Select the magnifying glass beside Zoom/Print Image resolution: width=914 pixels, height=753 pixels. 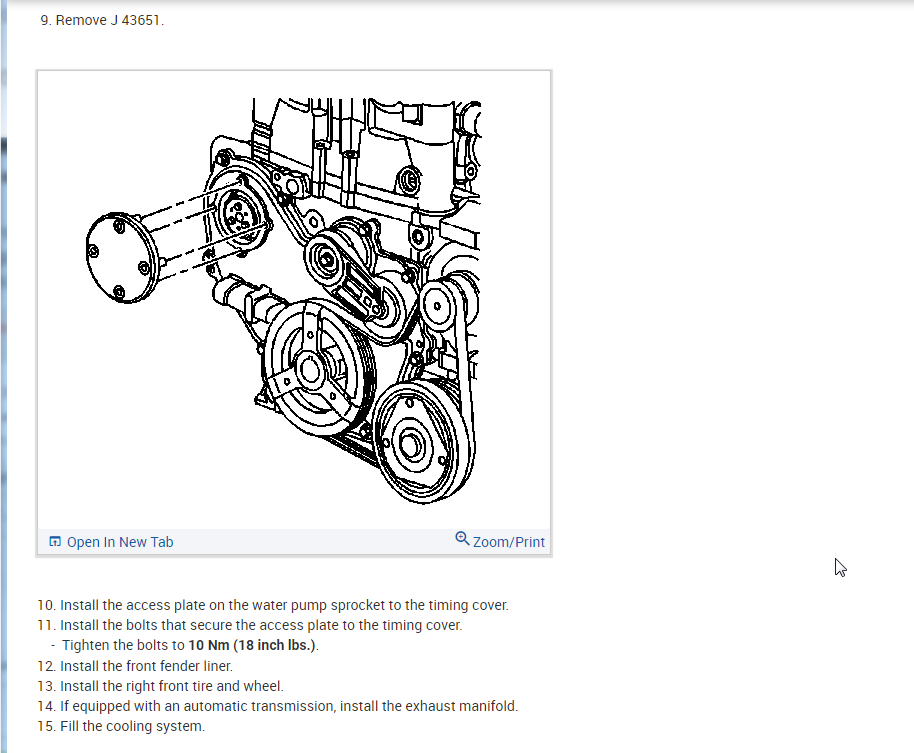(x=461, y=541)
